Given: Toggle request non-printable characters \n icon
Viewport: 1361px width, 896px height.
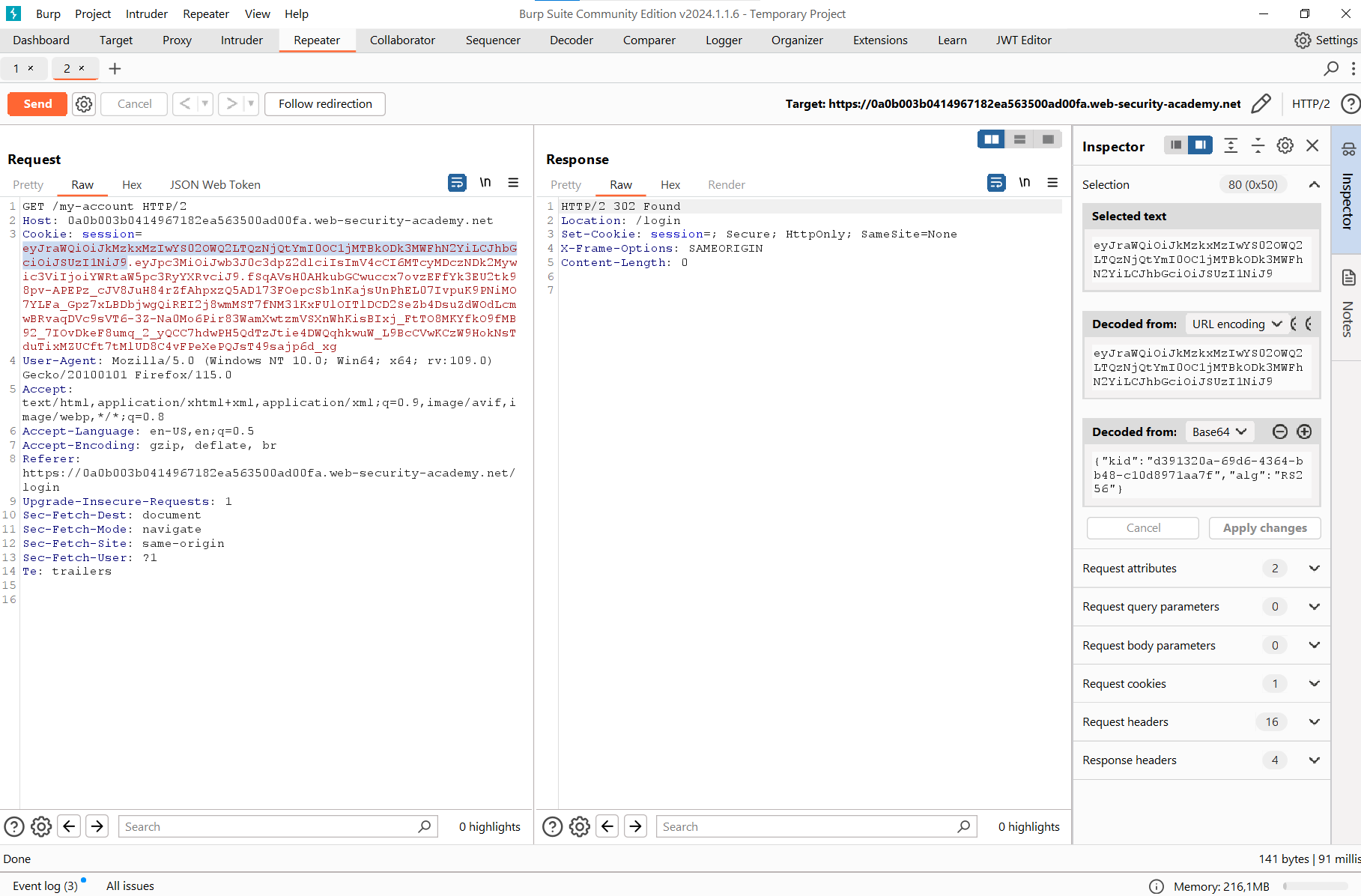Looking at the screenshot, I should [485, 183].
